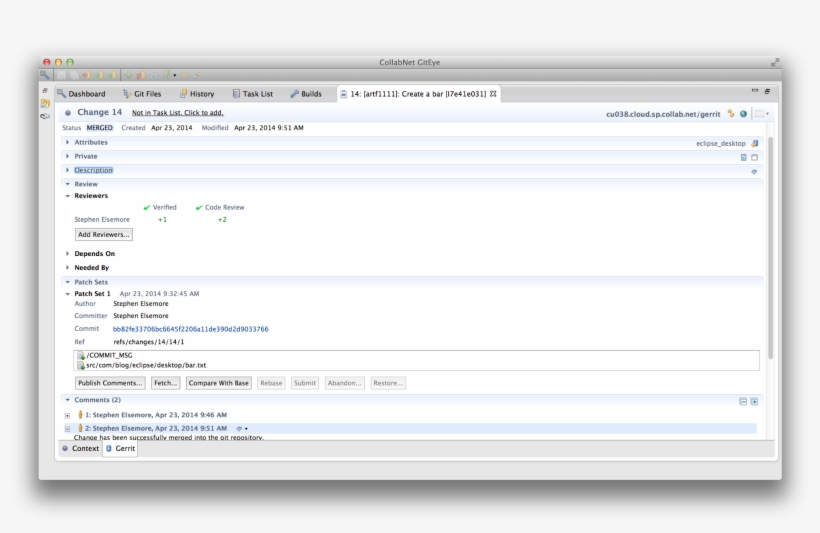Image resolution: width=820 pixels, height=533 pixels.
Task: Expand all comments using the plus icon
Action: click(x=754, y=401)
